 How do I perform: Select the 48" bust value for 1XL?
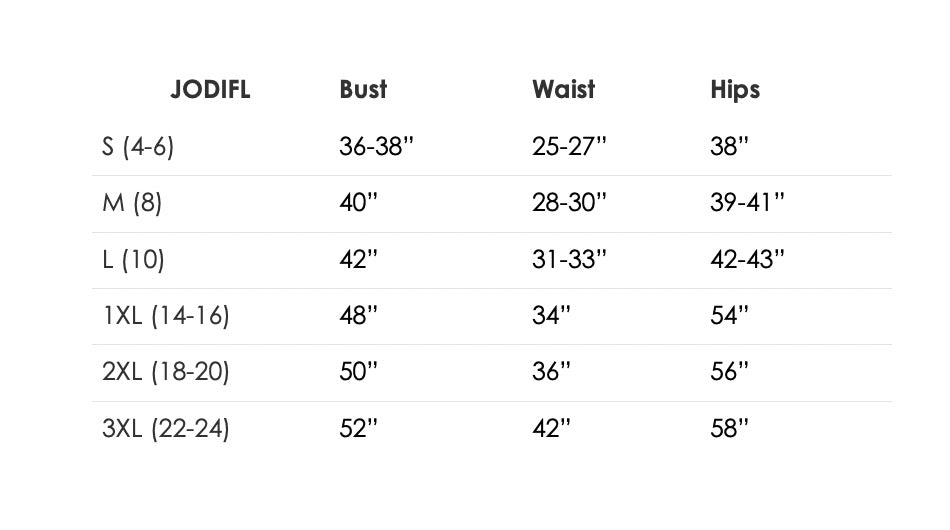tap(358, 316)
